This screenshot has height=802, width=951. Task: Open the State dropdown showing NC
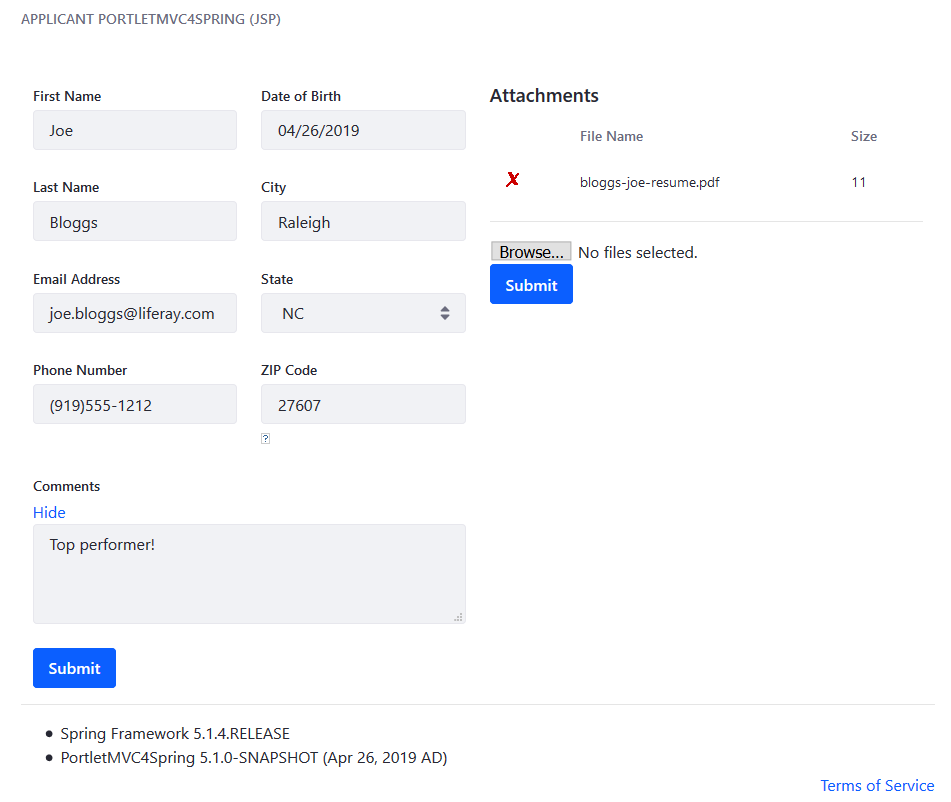(363, 313)
